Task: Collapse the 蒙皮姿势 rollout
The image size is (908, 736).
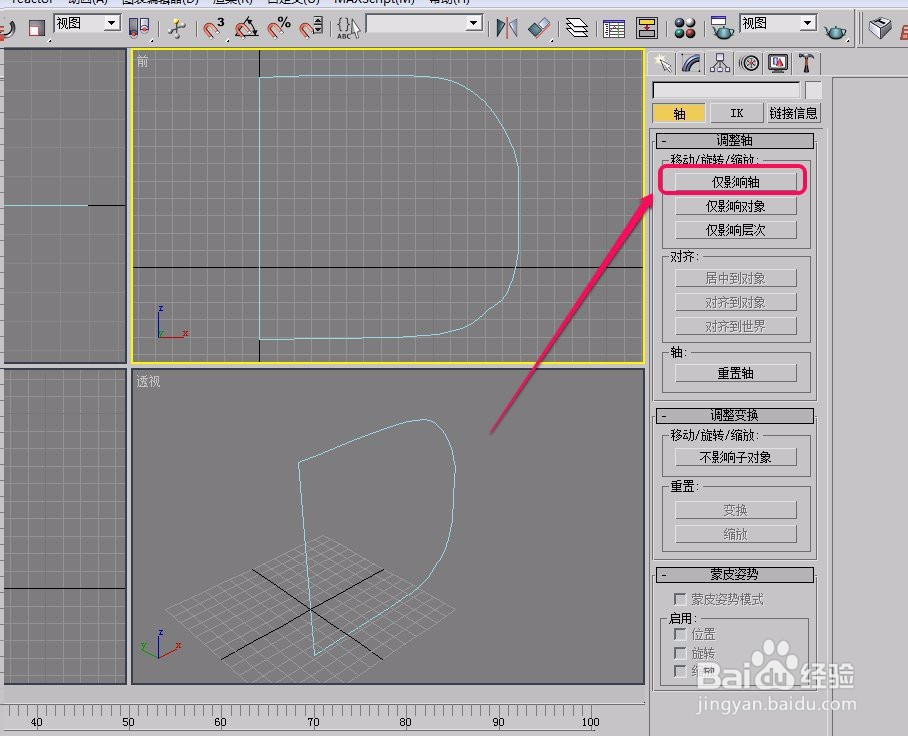Action: tap(735, 574)
